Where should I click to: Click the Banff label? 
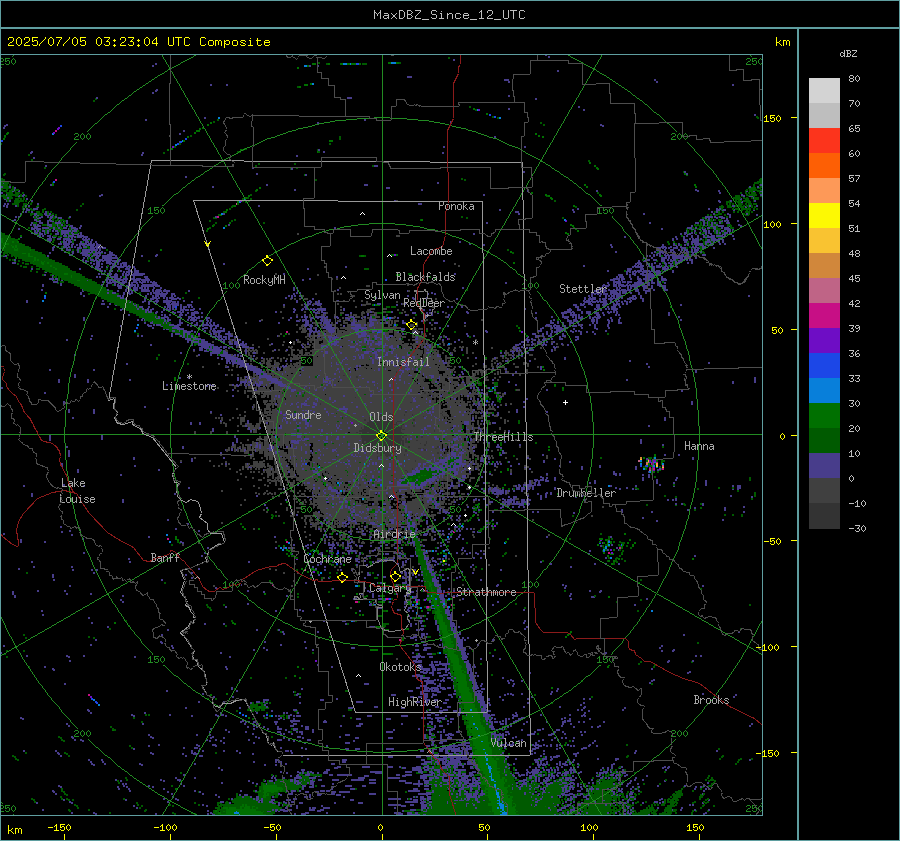click(x=165, y=558)
